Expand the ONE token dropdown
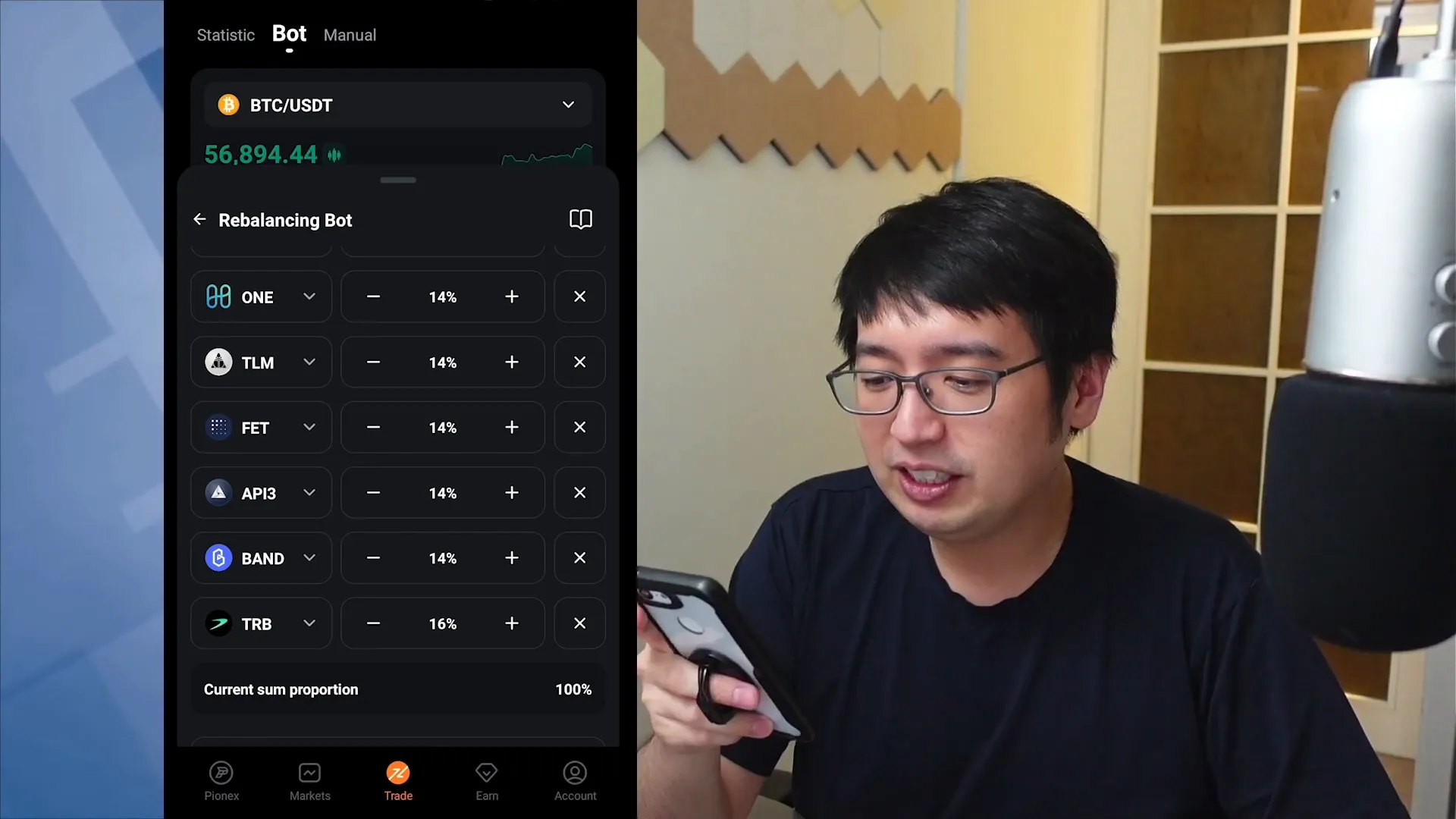 coord(308,297)
